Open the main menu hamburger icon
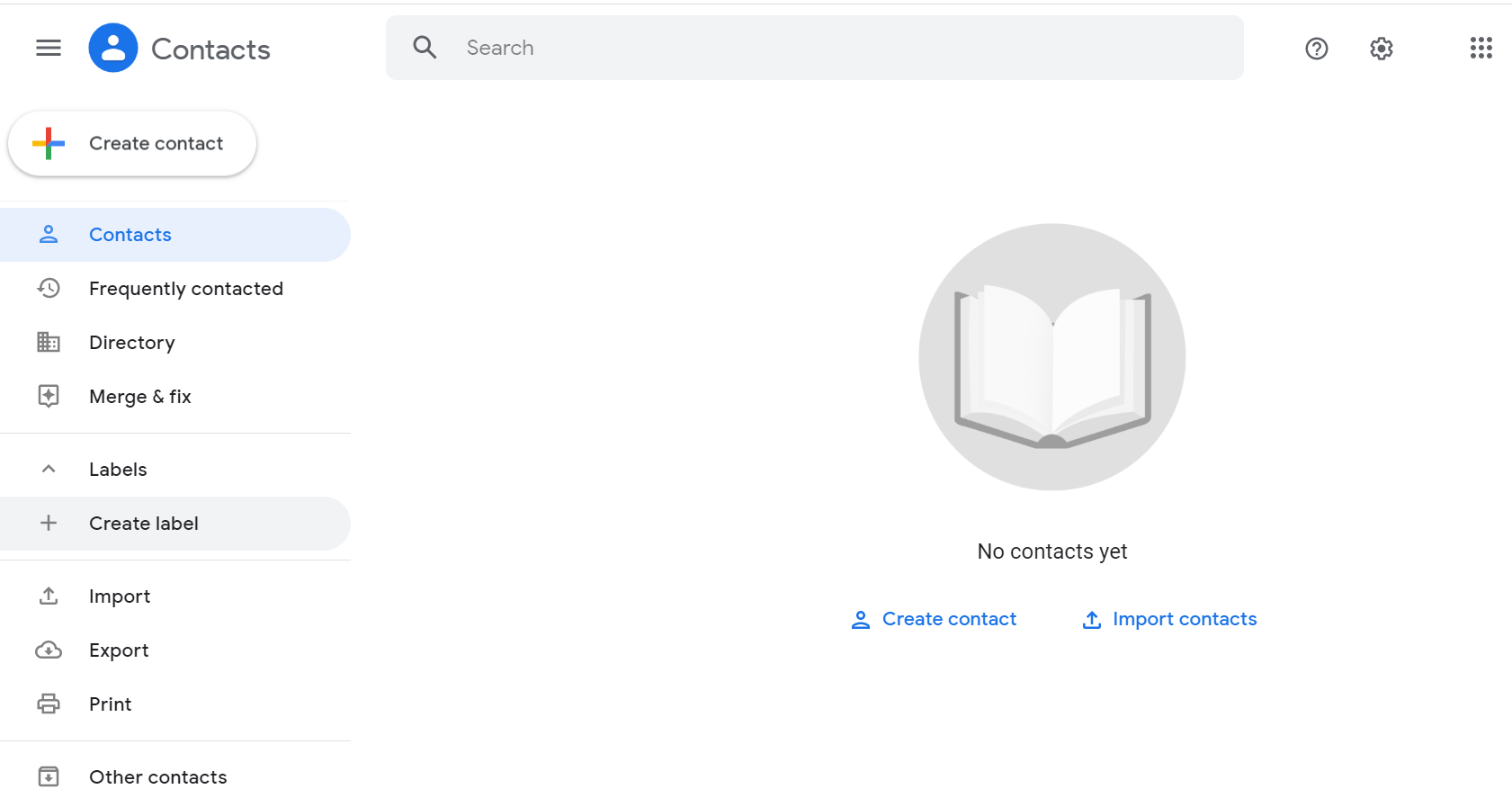1512x807 pixels. coord(49,48)
